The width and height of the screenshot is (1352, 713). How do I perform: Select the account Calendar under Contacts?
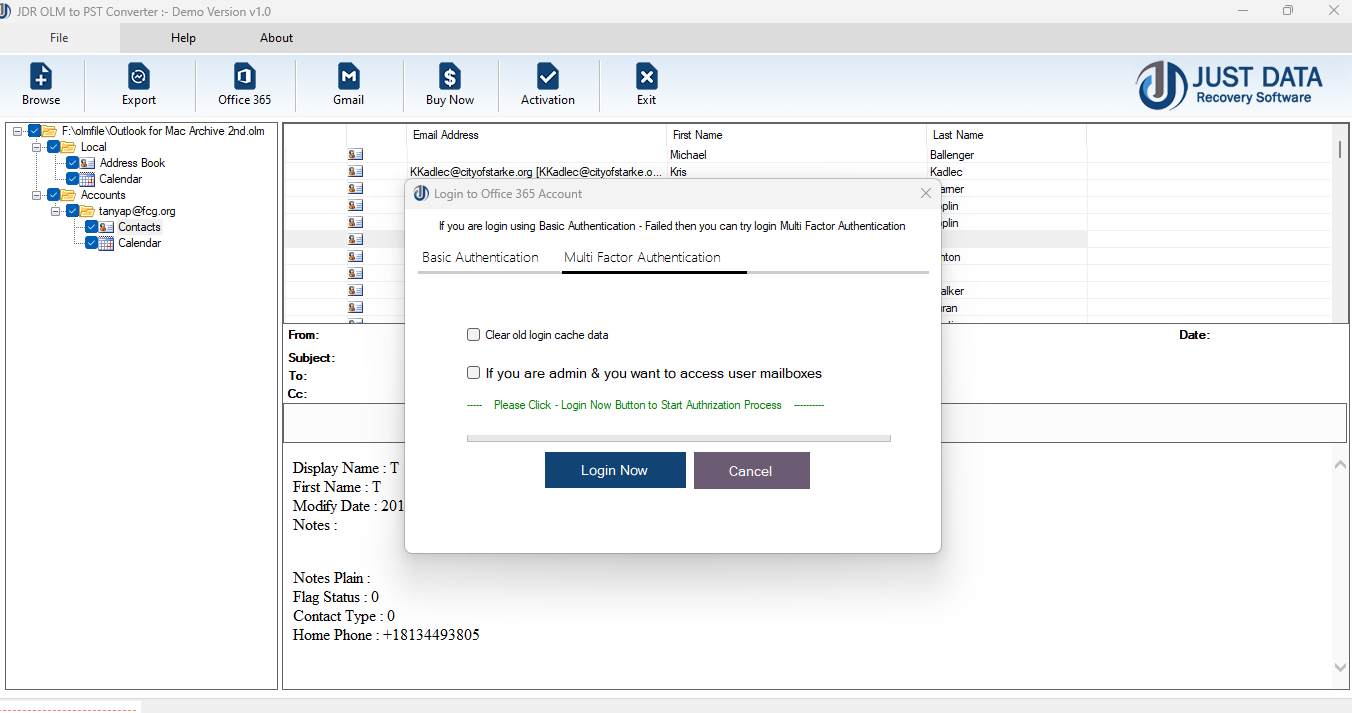click(140, 243)
